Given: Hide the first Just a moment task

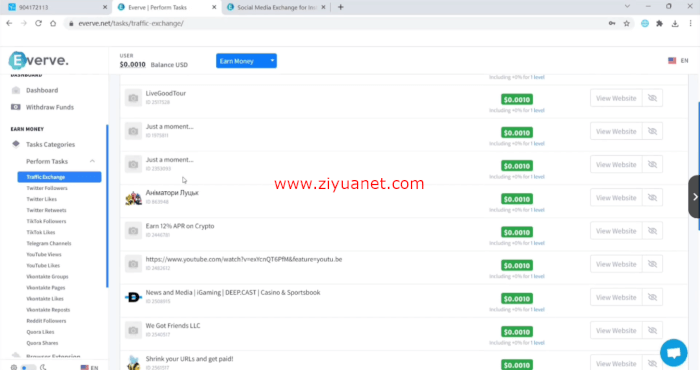Looking at the screenshot, I should click(x=652, y=131).
